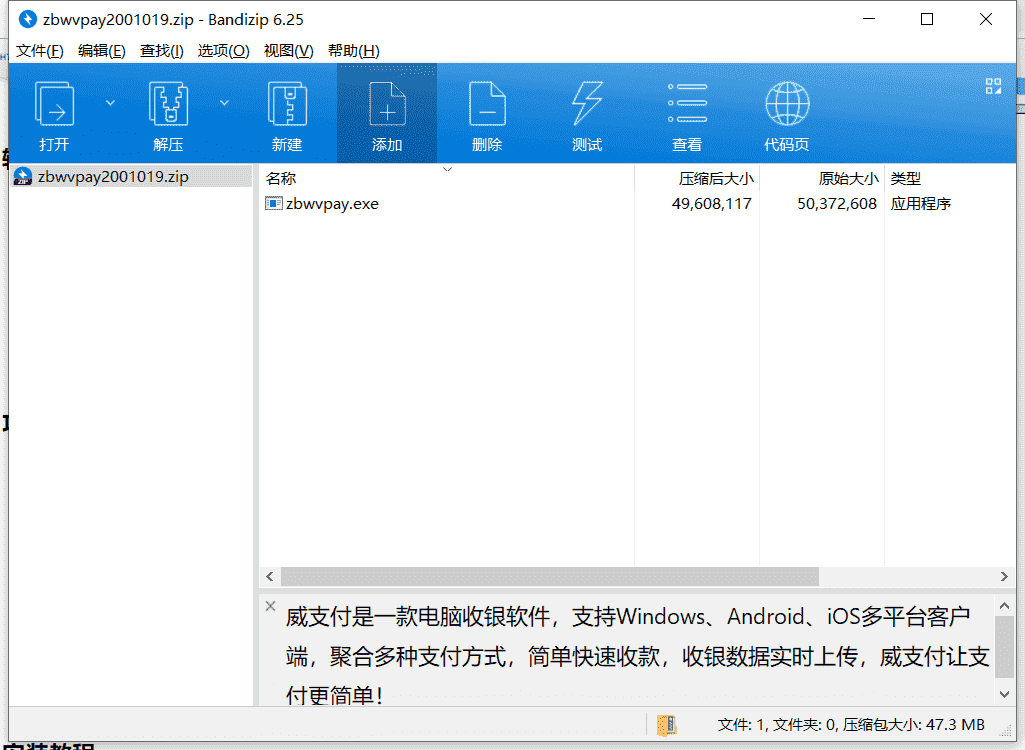Open the 选项(O) menu
Image resolution: width=1025 pixels, height=750 pixels.
click(x=224, y=50)
